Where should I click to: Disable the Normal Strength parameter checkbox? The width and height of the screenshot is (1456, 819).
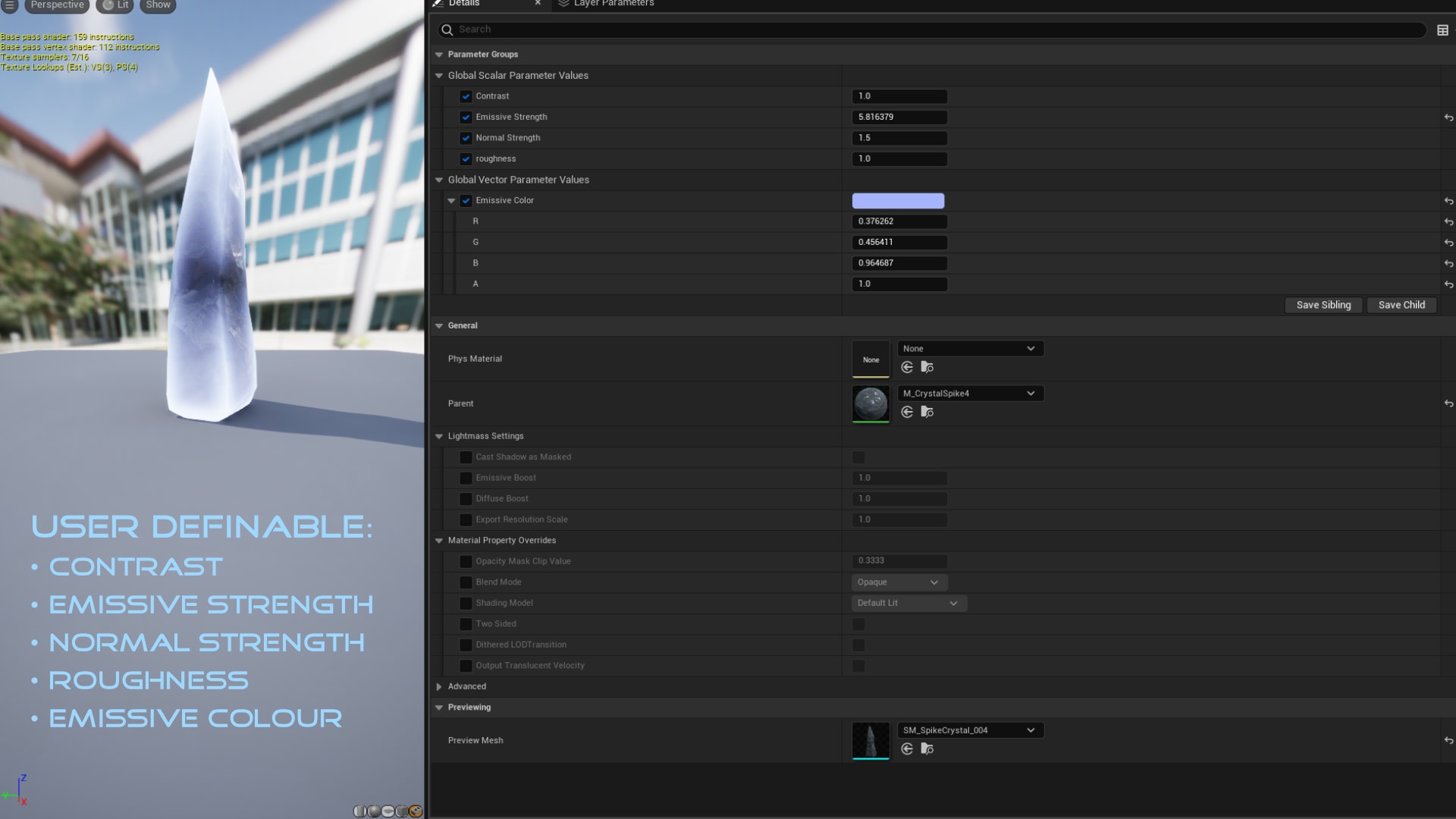click(466, 138)
